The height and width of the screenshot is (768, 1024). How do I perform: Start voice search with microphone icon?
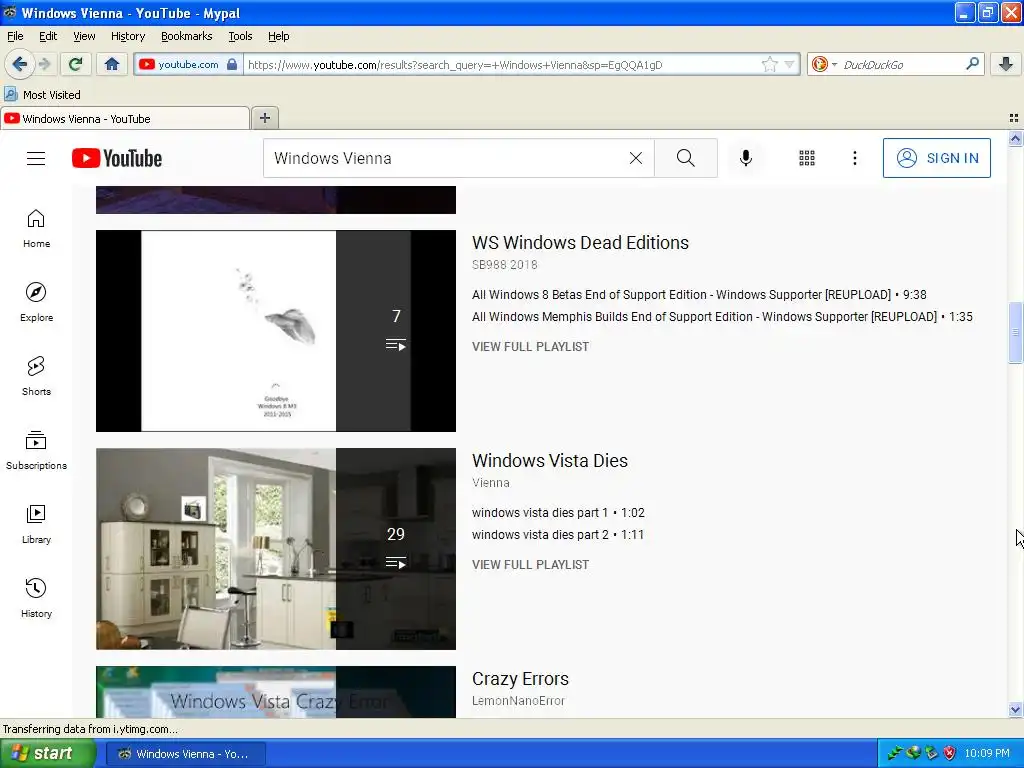[746, 158]
